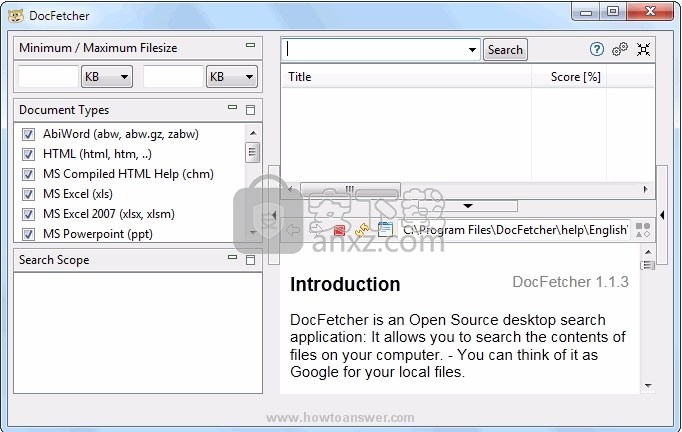
Task: Collapse the left filter pane arrow
Action: 274,214
